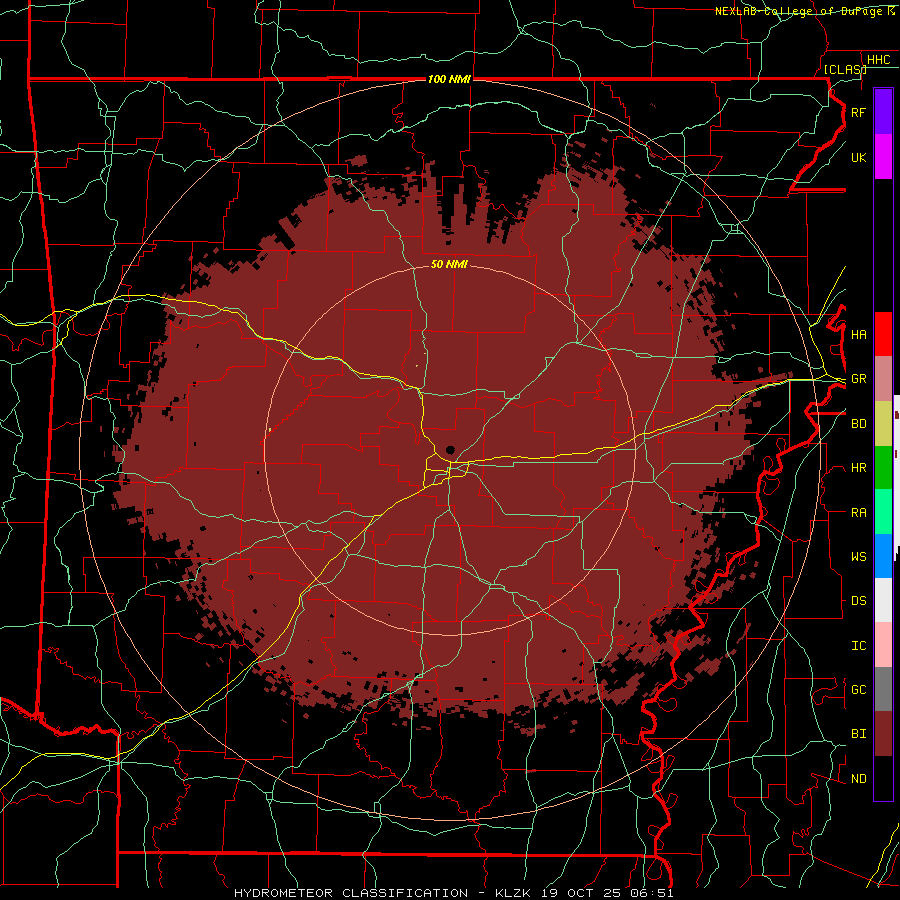The height and width of the screenshot is (900, 900).
Task: Click the 'WS' legend label
Action: [x=858, y=557]
